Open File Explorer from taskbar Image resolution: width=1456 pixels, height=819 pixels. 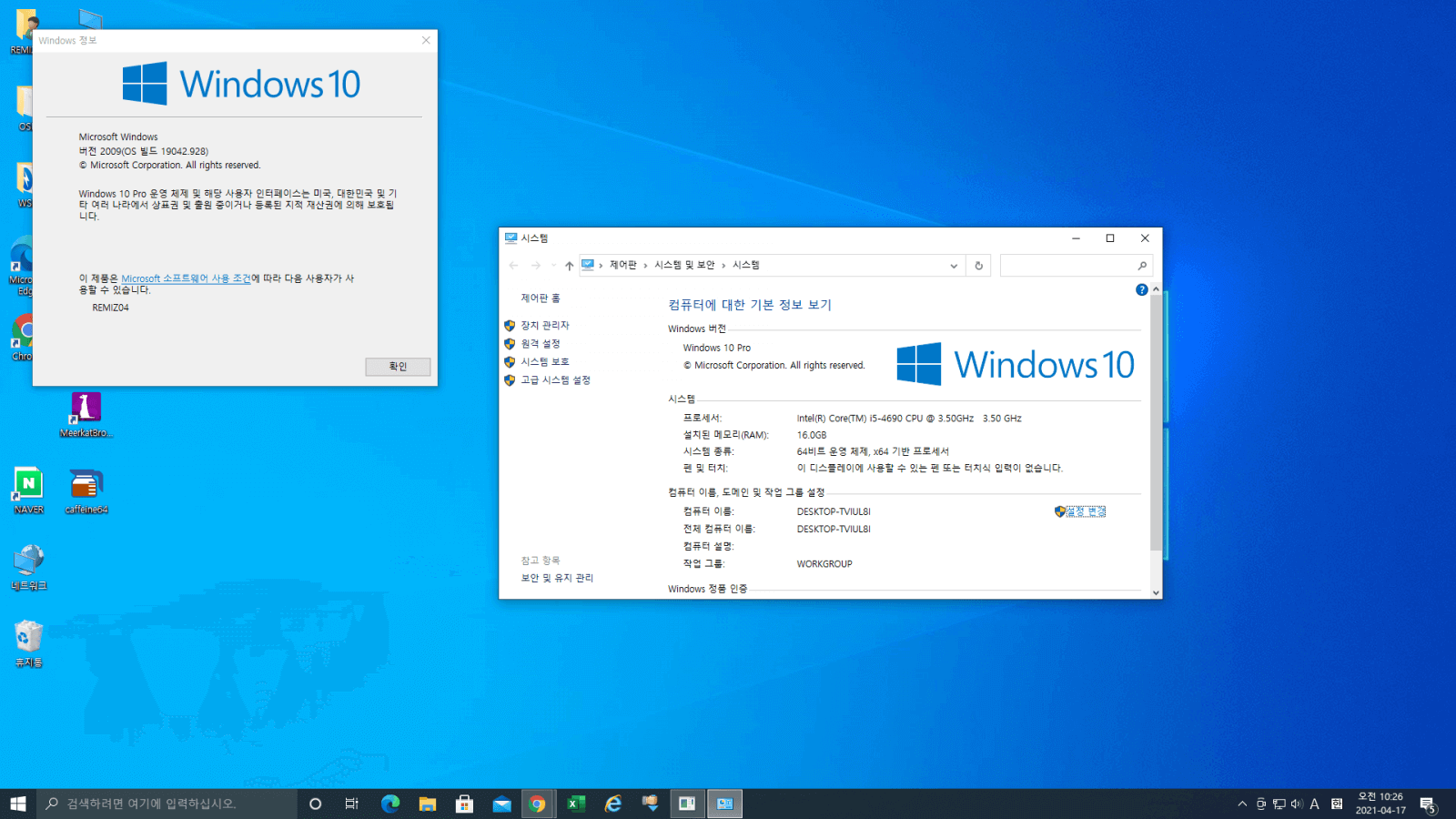(428, 804)
